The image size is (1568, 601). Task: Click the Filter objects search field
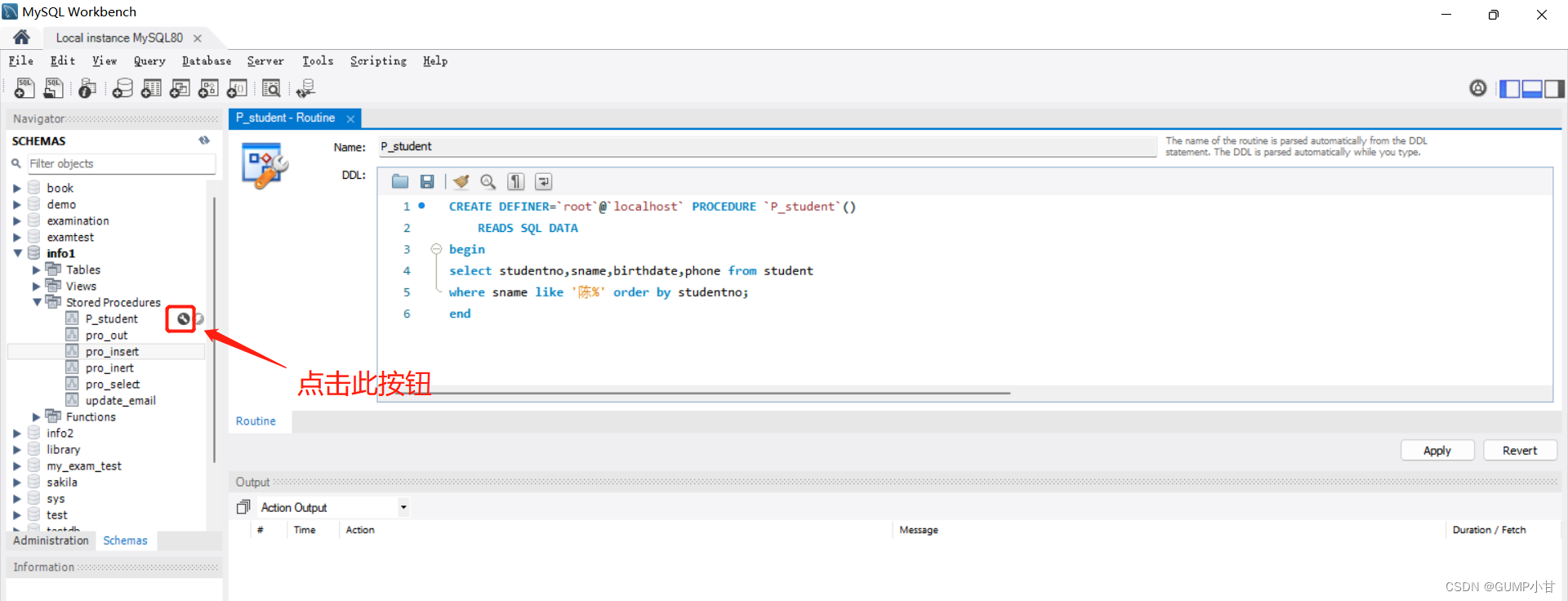[x=122, y=163]
